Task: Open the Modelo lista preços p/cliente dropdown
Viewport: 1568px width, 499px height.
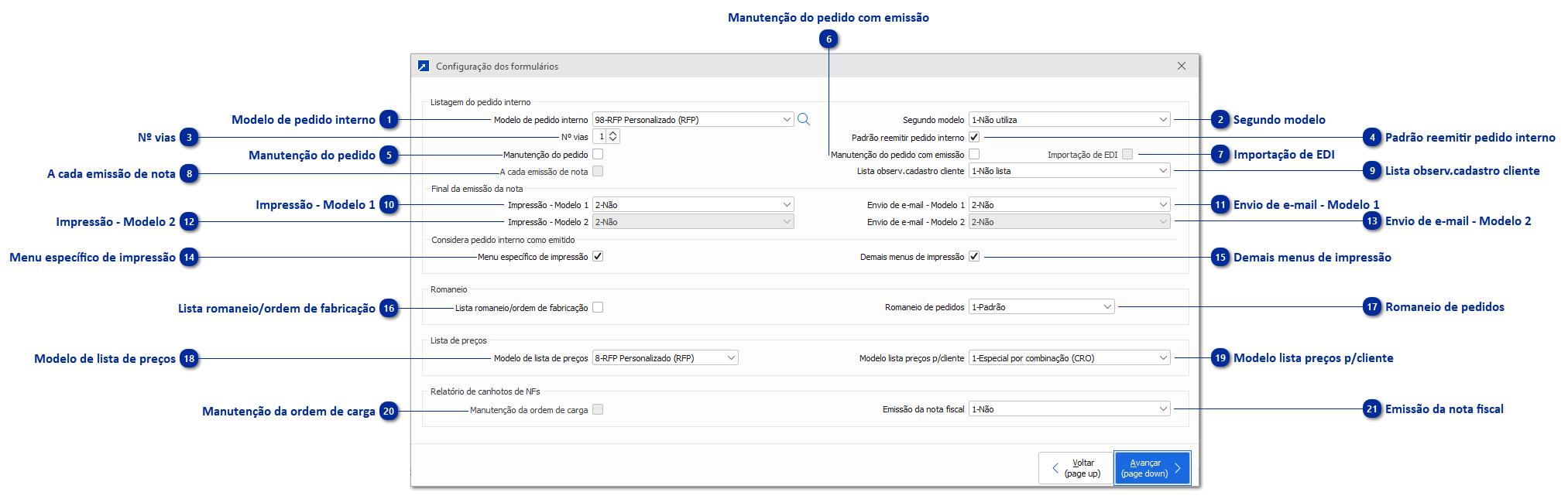Action: point(1069,358)
